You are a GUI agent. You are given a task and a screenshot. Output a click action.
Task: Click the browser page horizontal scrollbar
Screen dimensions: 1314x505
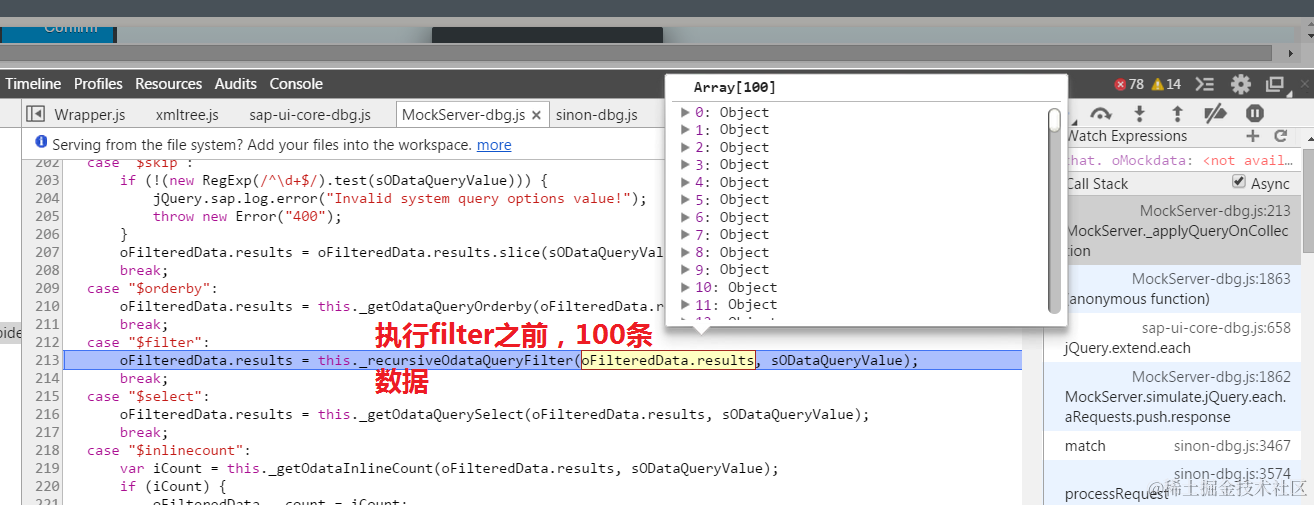pyautogui.click(x=636, y=53)
